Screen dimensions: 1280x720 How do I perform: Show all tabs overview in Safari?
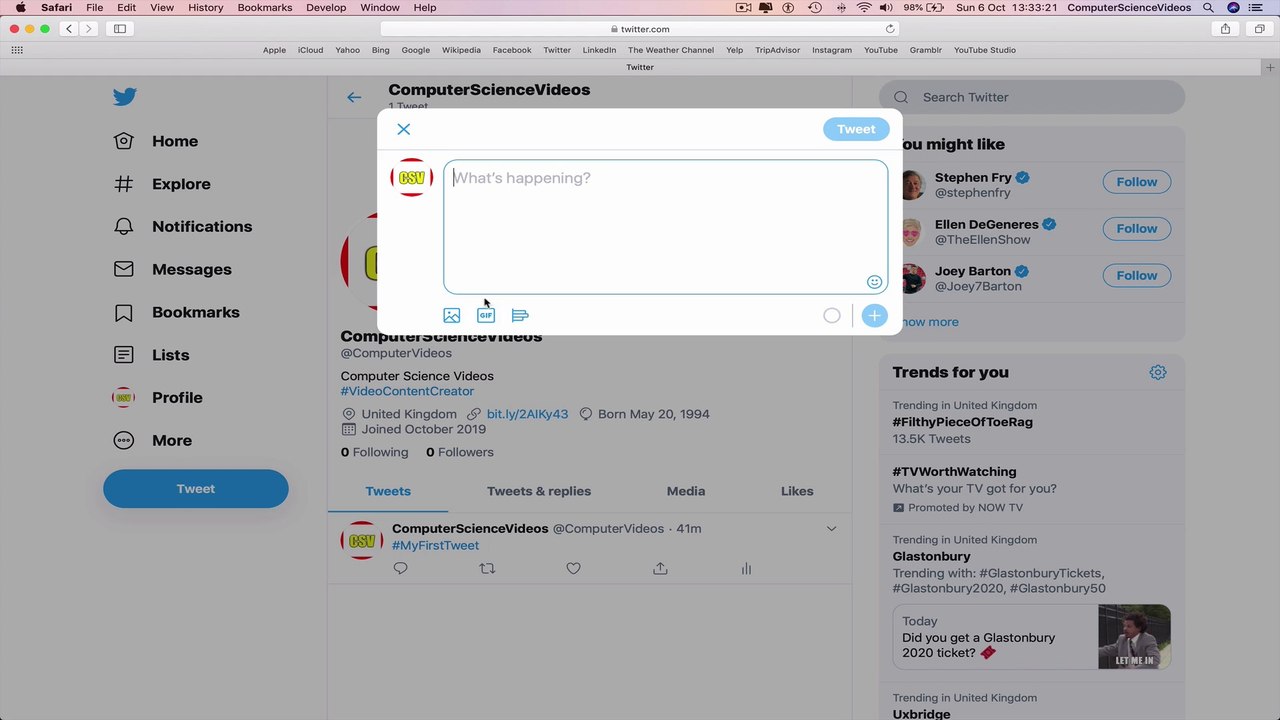[1260, 29]
